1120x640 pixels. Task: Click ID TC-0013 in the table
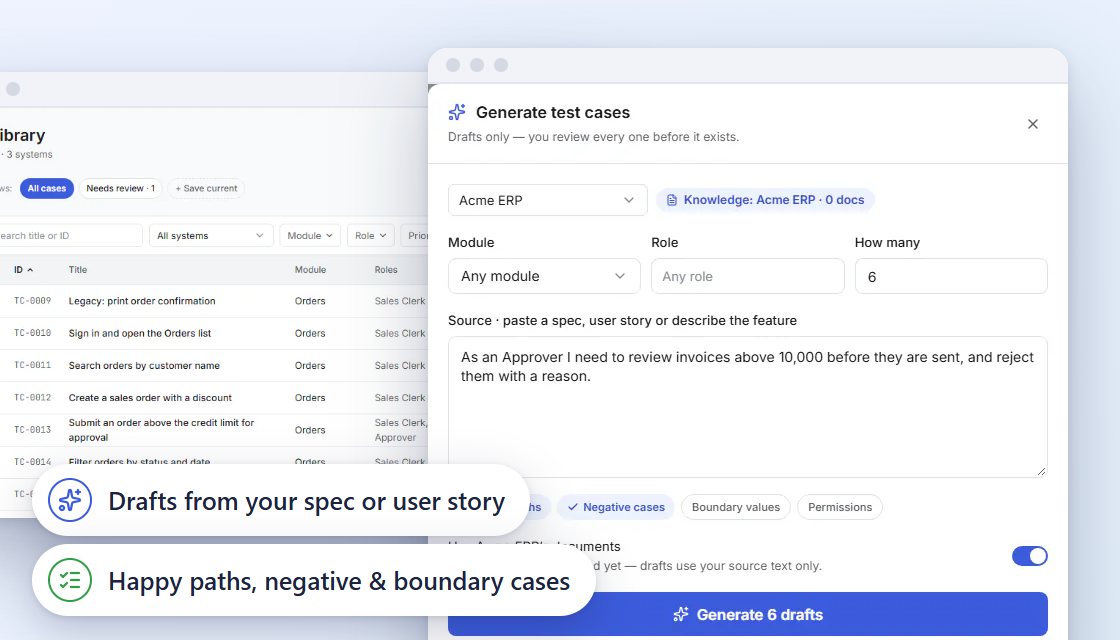click(32, 430)
